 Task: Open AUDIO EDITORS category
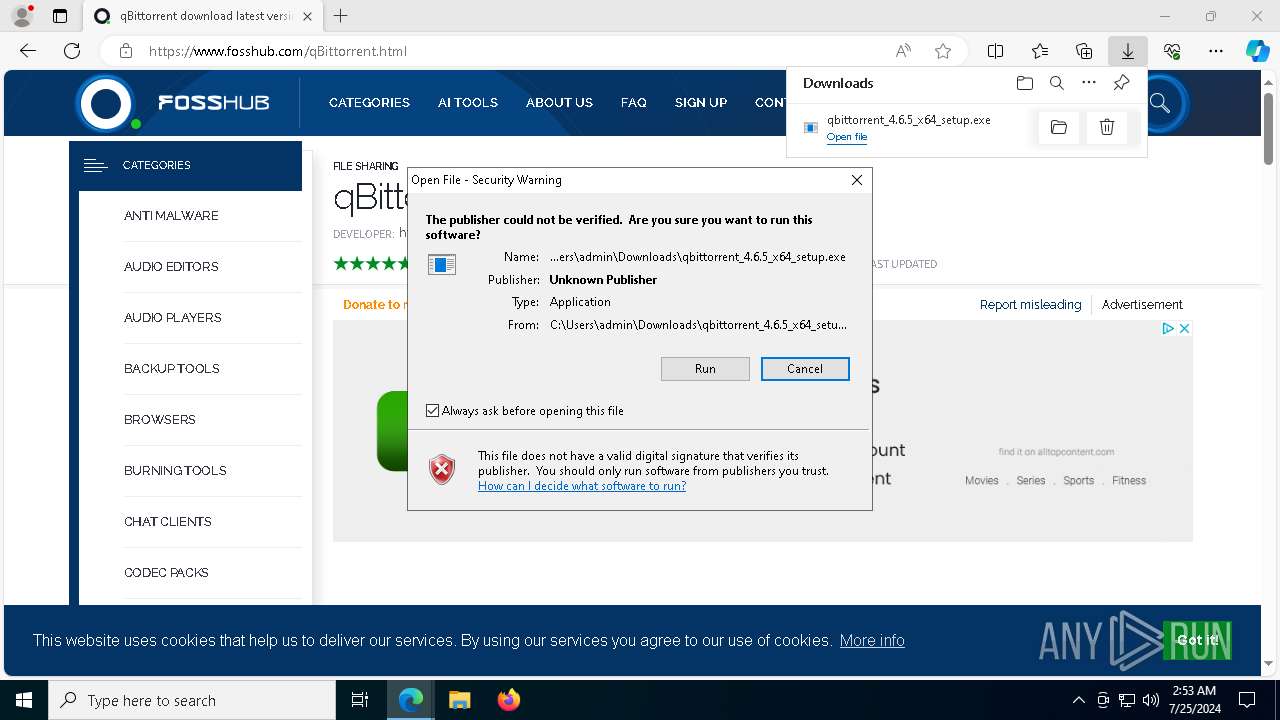pyautogui.click(x=171, y=267)
